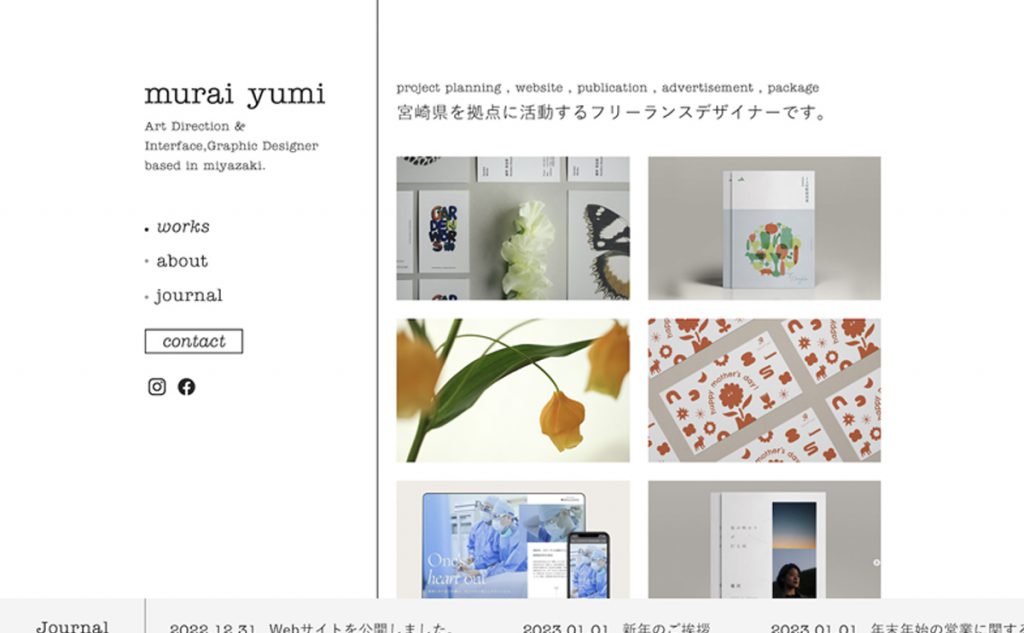Go to the works section

(183, 227)
